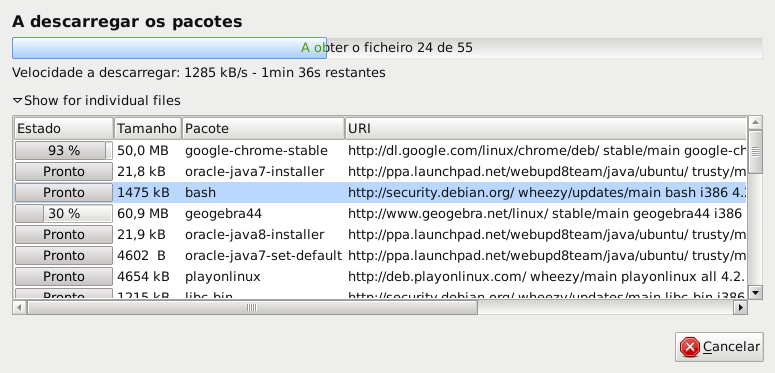Click the 93 % progress cell
Viewport: 775px width, 373px height.
[x=64, y=151]
